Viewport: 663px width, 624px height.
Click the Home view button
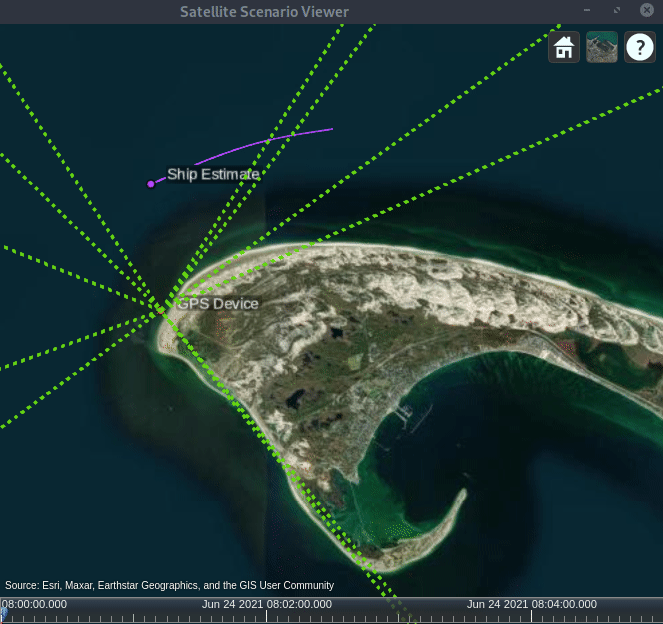point(564,47)
